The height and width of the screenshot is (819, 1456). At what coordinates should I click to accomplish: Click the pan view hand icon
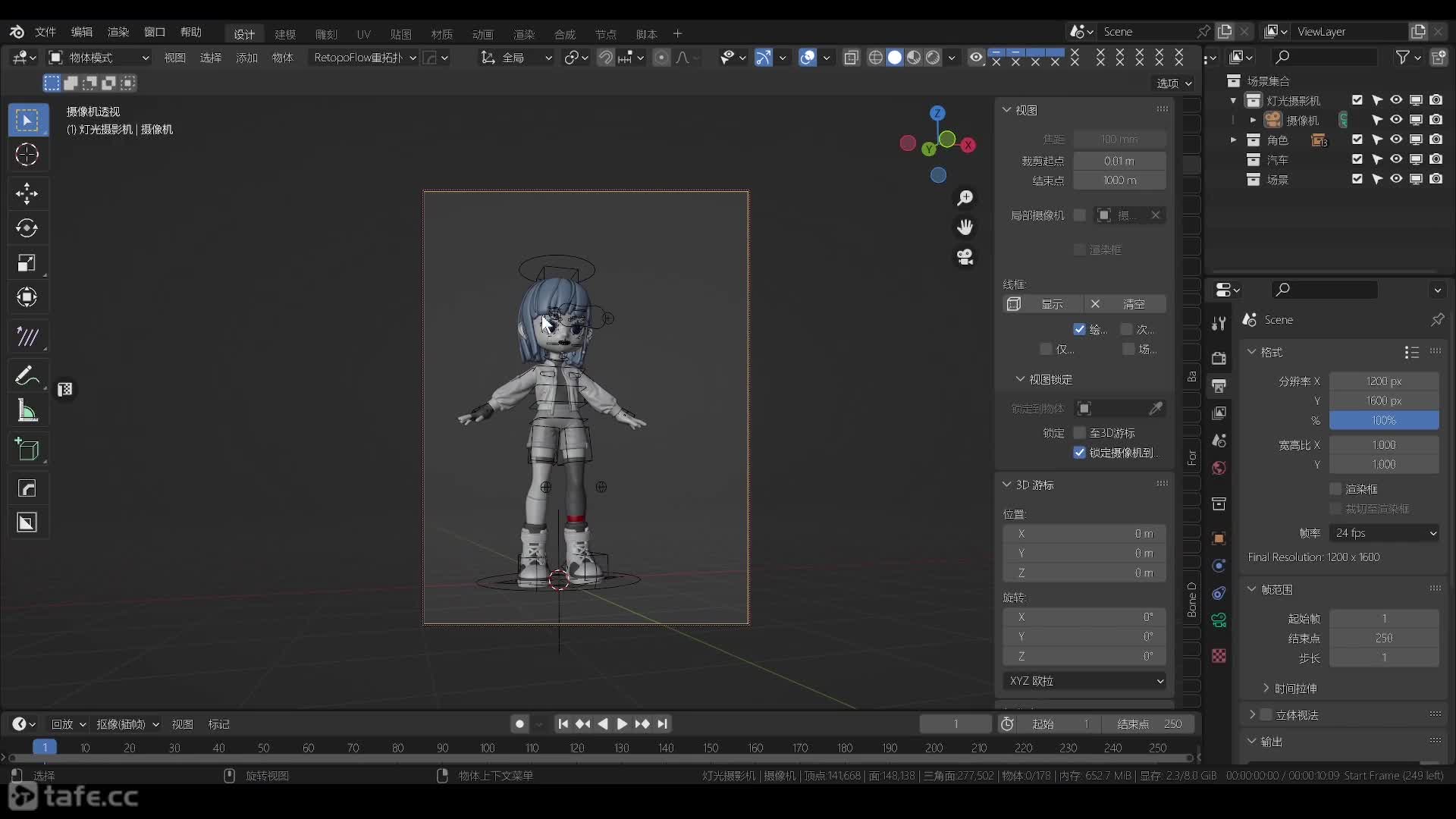(x=965, y=227)
